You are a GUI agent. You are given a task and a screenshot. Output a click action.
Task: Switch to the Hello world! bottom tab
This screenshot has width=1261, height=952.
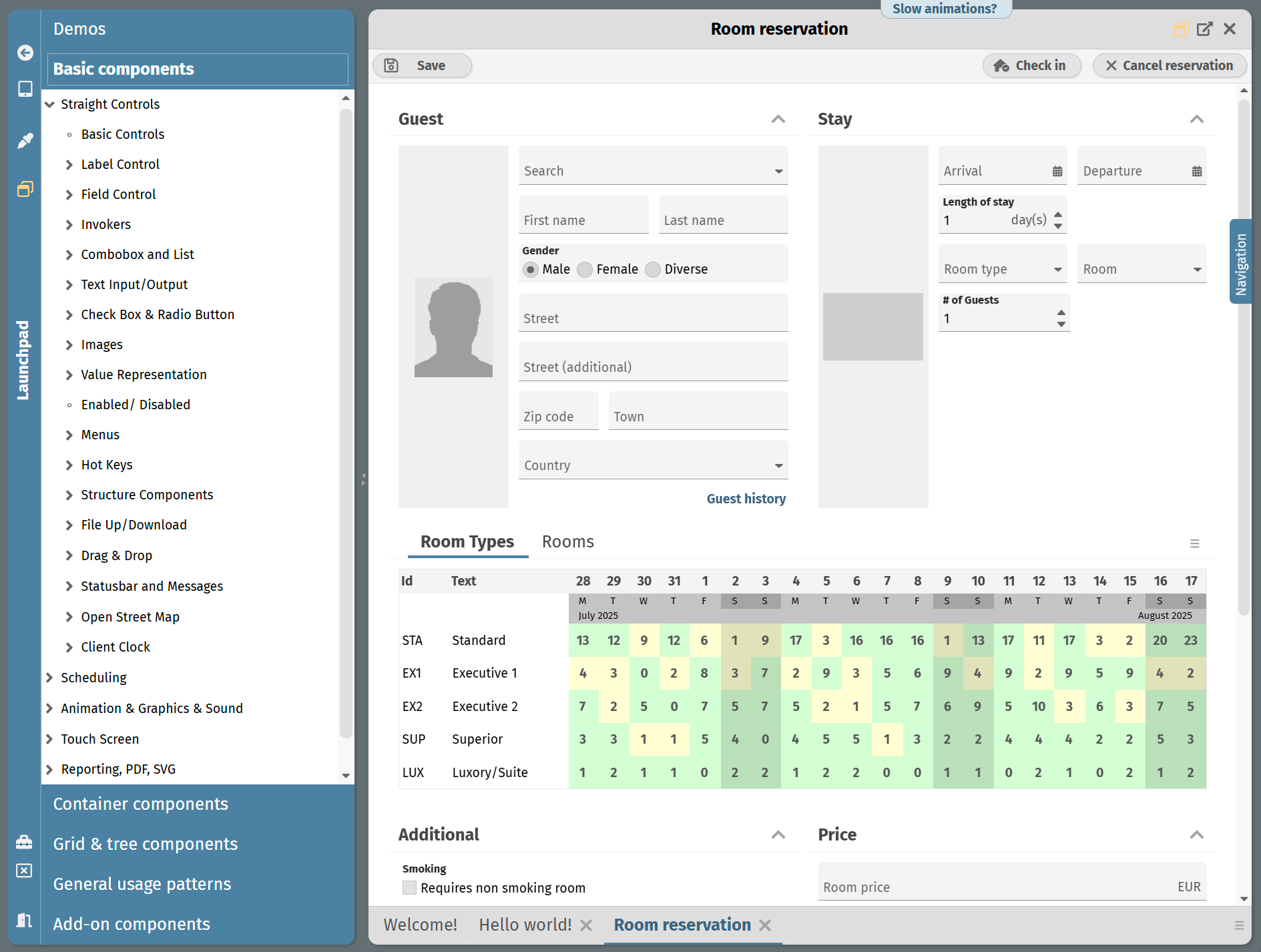click(x=525, y=925)
